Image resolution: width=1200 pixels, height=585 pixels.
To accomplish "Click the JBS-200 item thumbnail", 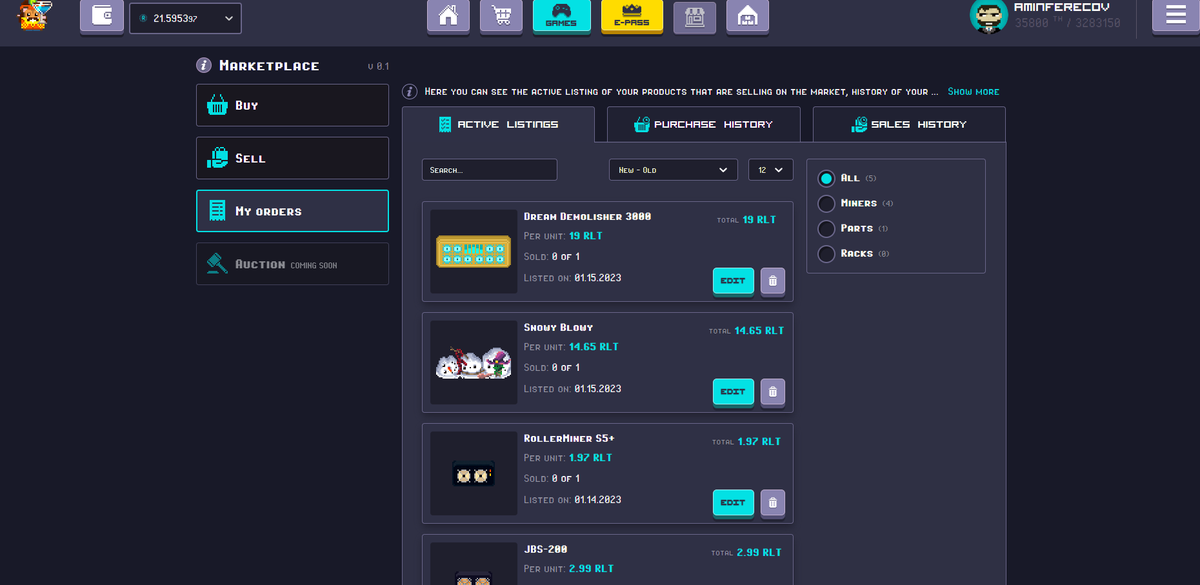I will point(473,564).
